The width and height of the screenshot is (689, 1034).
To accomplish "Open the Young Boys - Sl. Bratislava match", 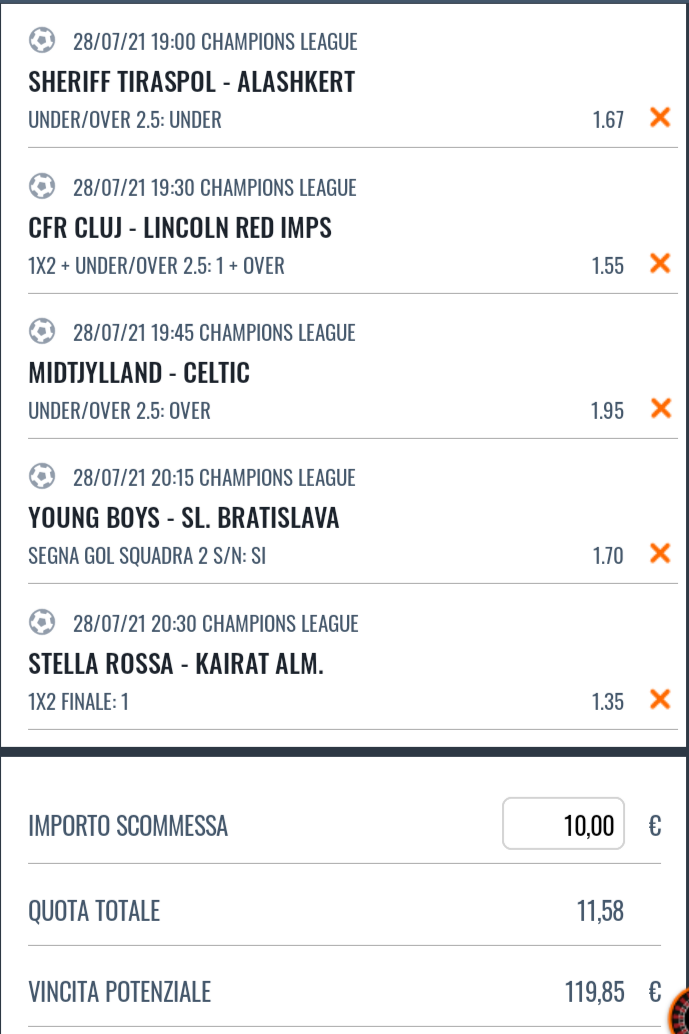I will point(184,518).
